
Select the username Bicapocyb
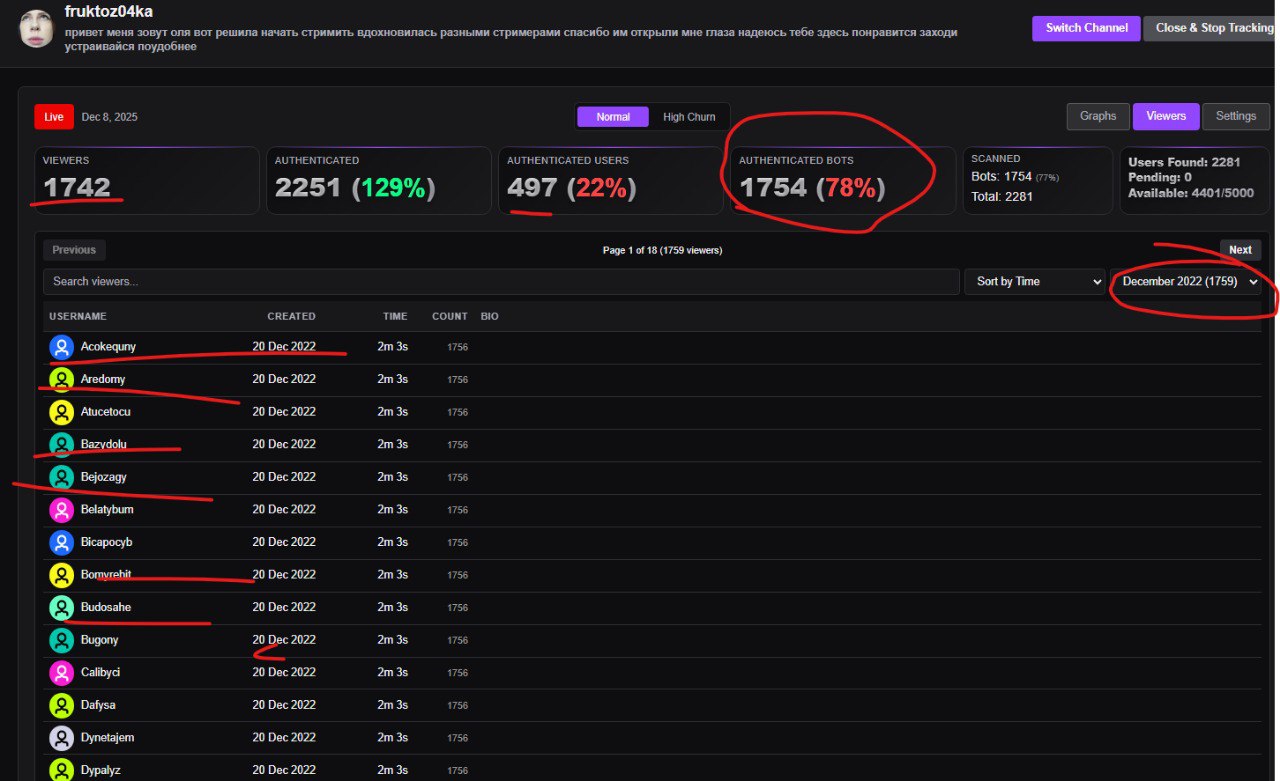click(107, 542)
